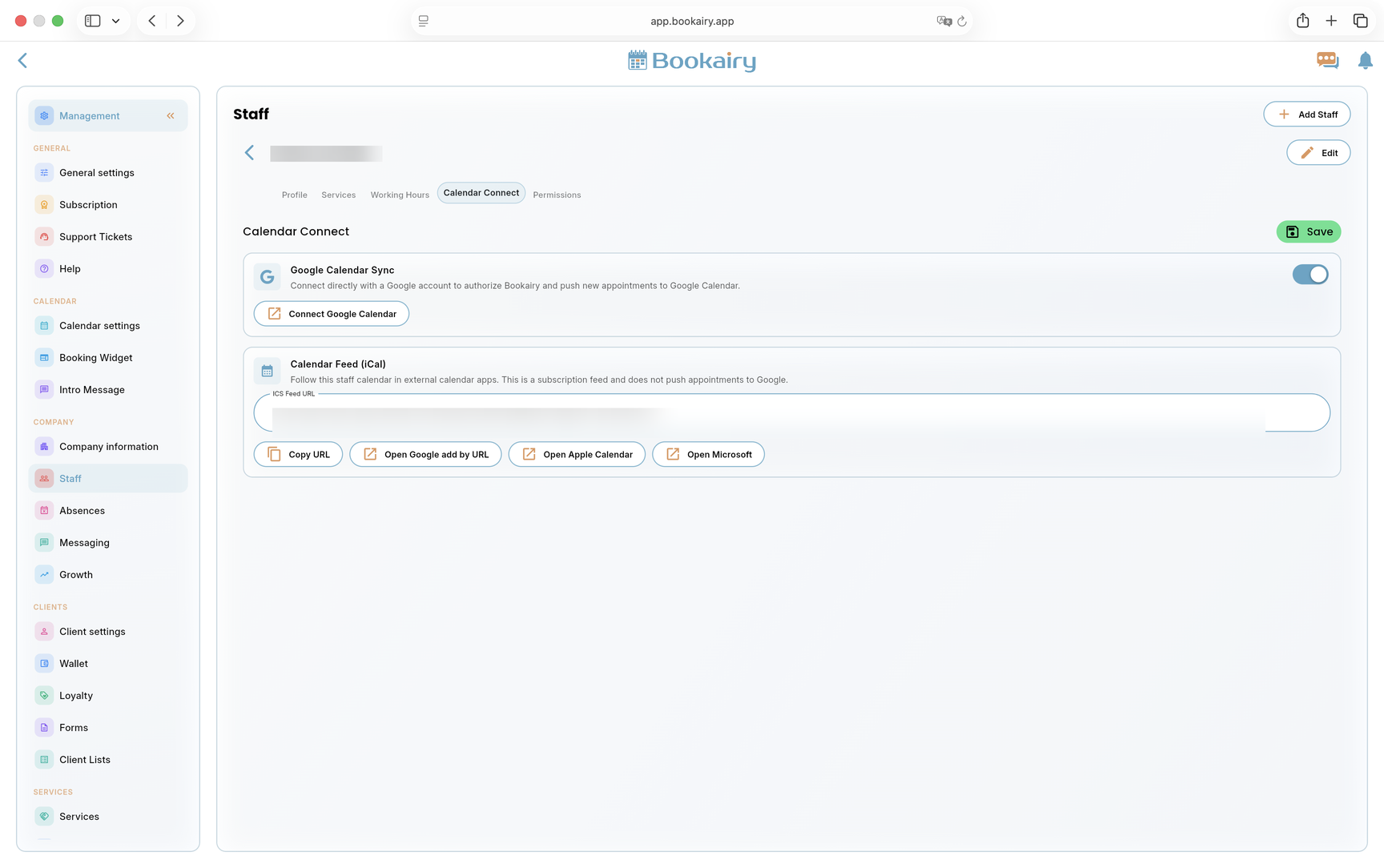Image resolution: width=1384 pixels, height=868 pixels.
Task: Click the Client settings icon
Action: tap(44, 632)
